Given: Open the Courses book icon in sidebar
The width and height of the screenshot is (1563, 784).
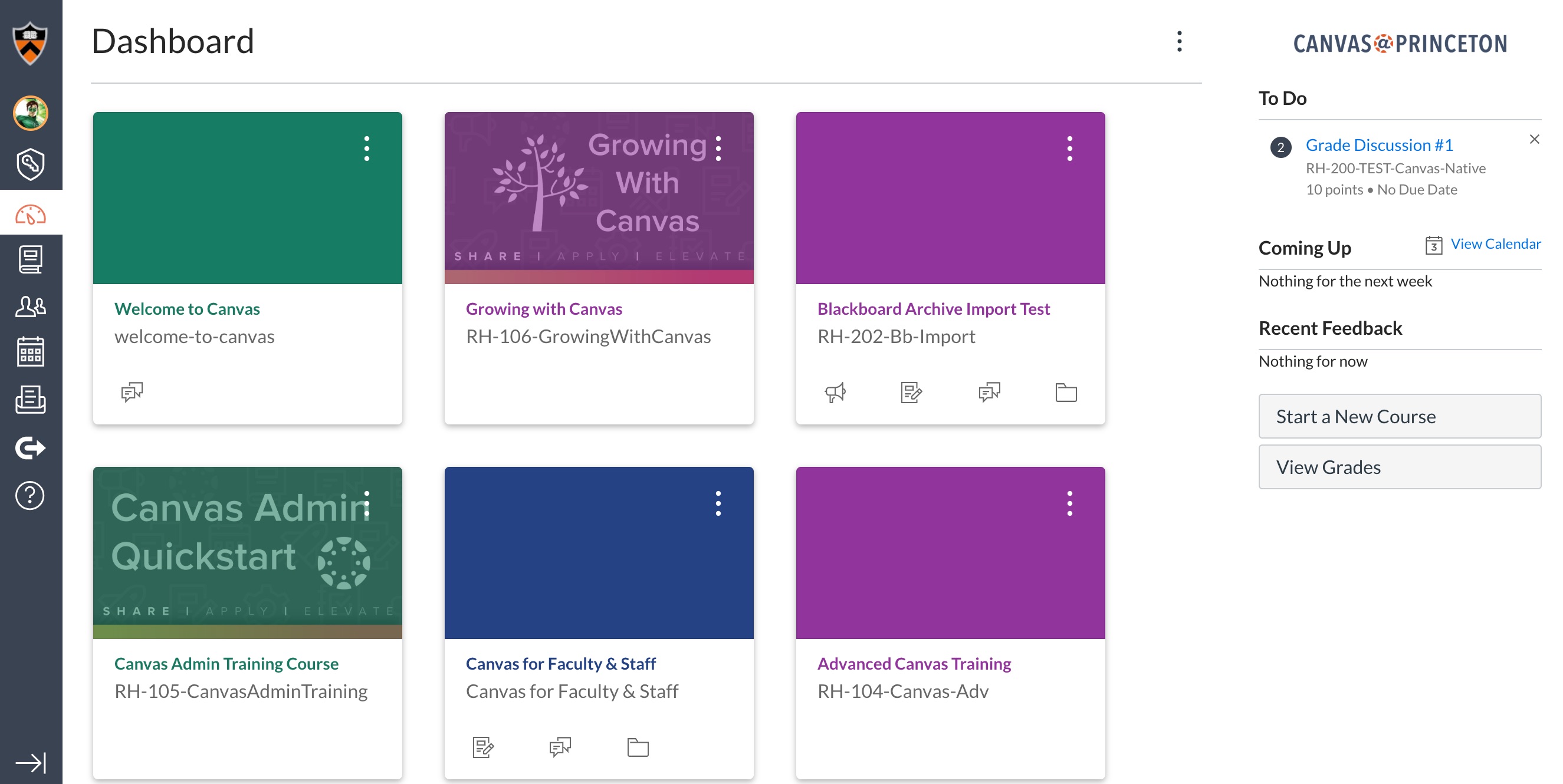Looking at the screenshot, I should [x=30, y=259].
